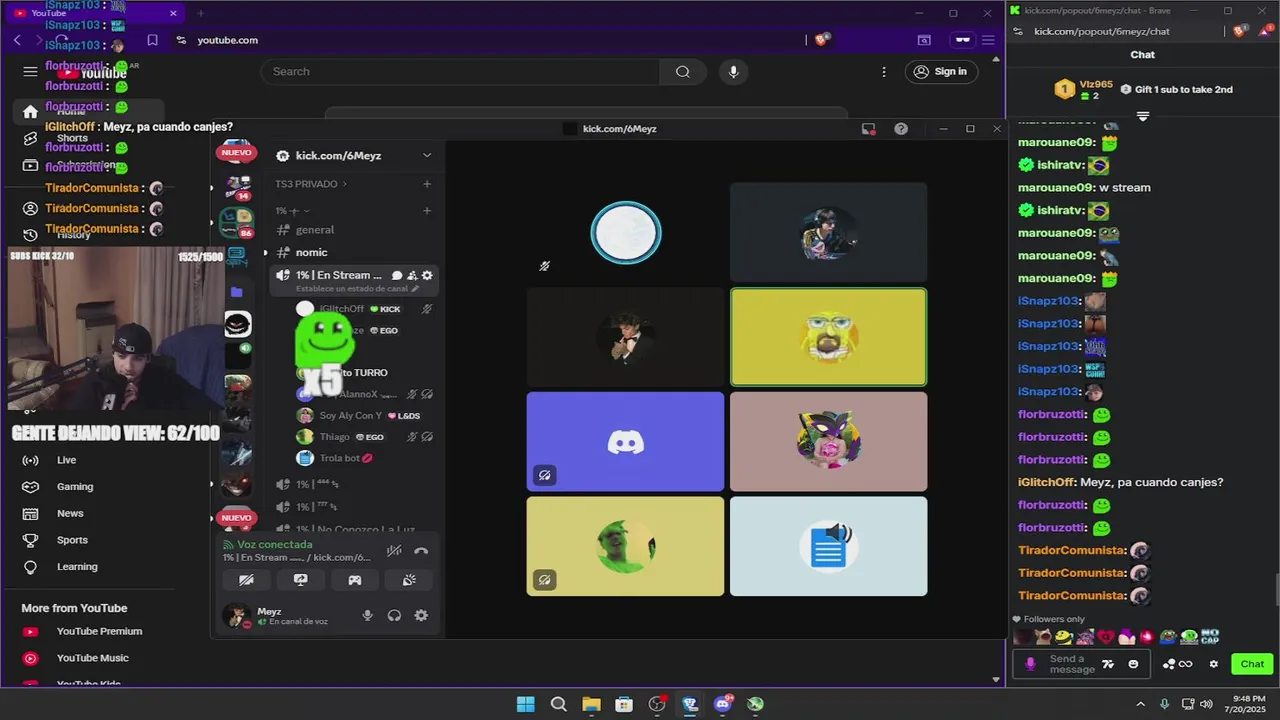Open Discord user settings gear
The width and height of the screenshot is (1280, 720).
(421, 616)
